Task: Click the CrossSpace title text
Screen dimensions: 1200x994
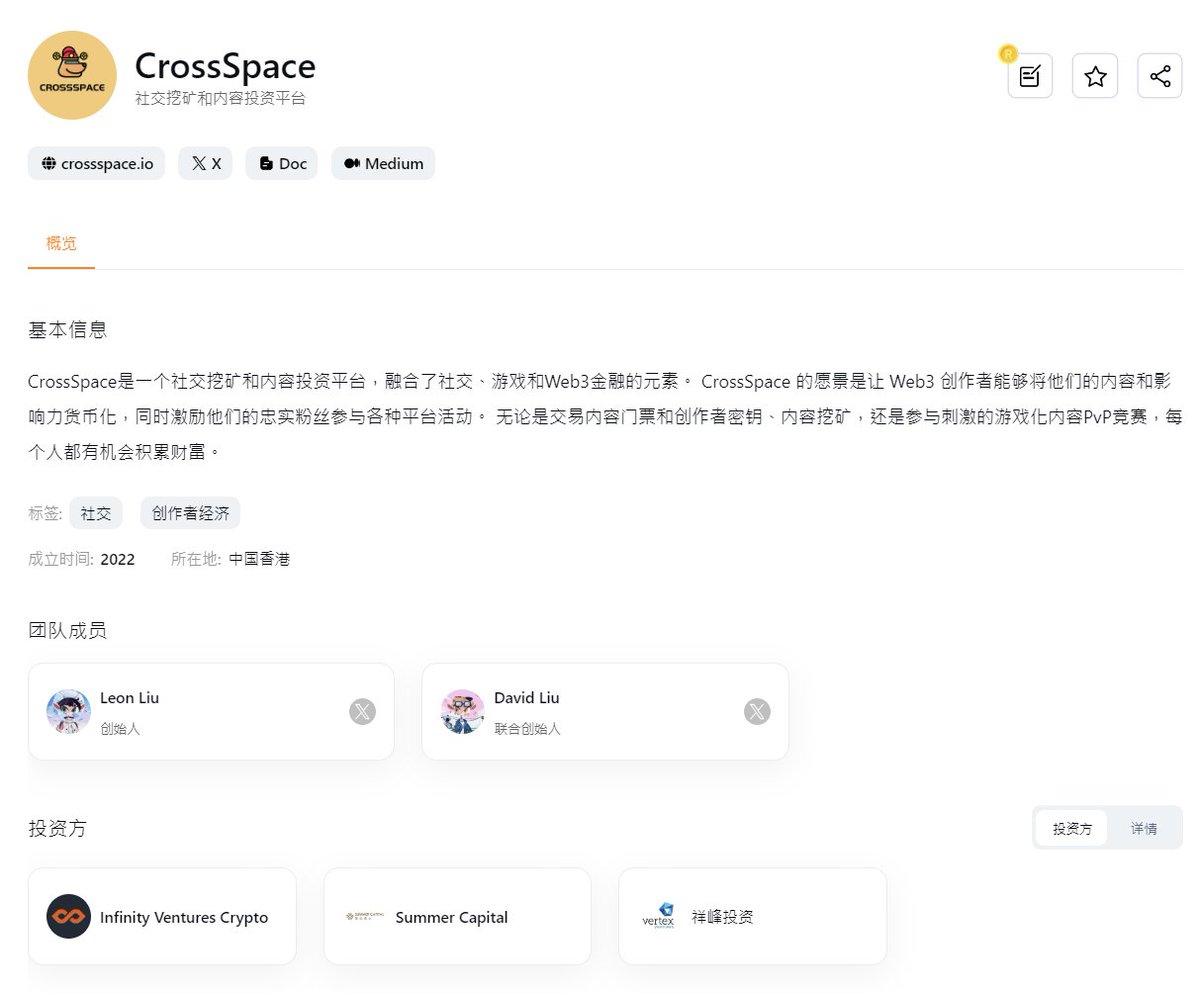Action: (x=225, y=66)
